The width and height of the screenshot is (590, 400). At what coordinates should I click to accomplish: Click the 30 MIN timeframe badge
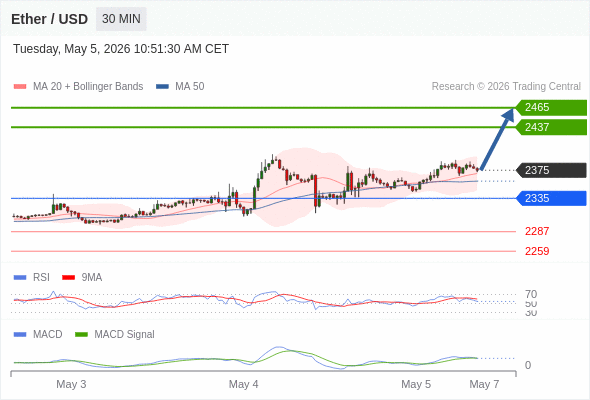pyautogui.click(x=121, y=19)
